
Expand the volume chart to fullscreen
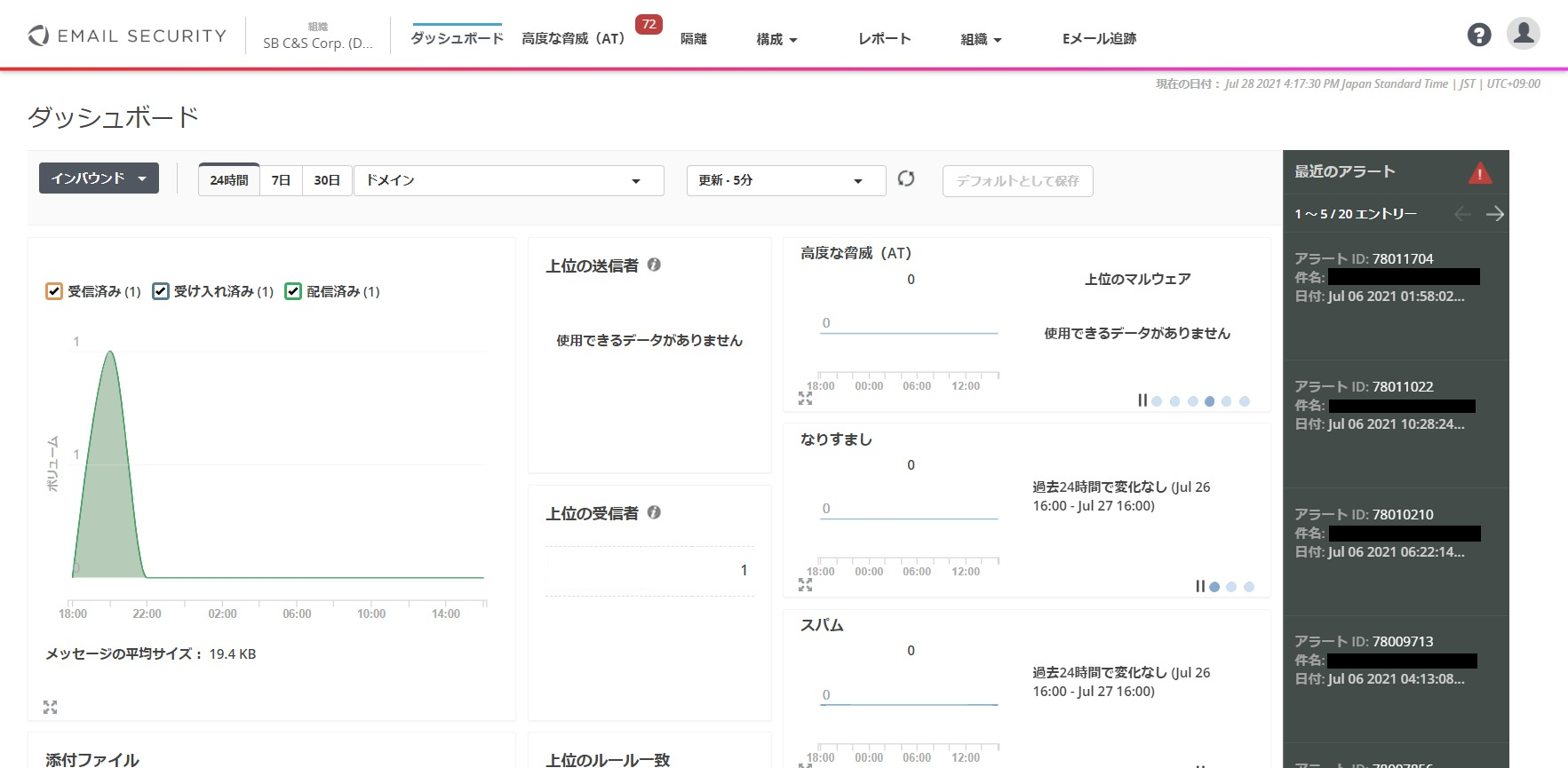pos(50,707)
